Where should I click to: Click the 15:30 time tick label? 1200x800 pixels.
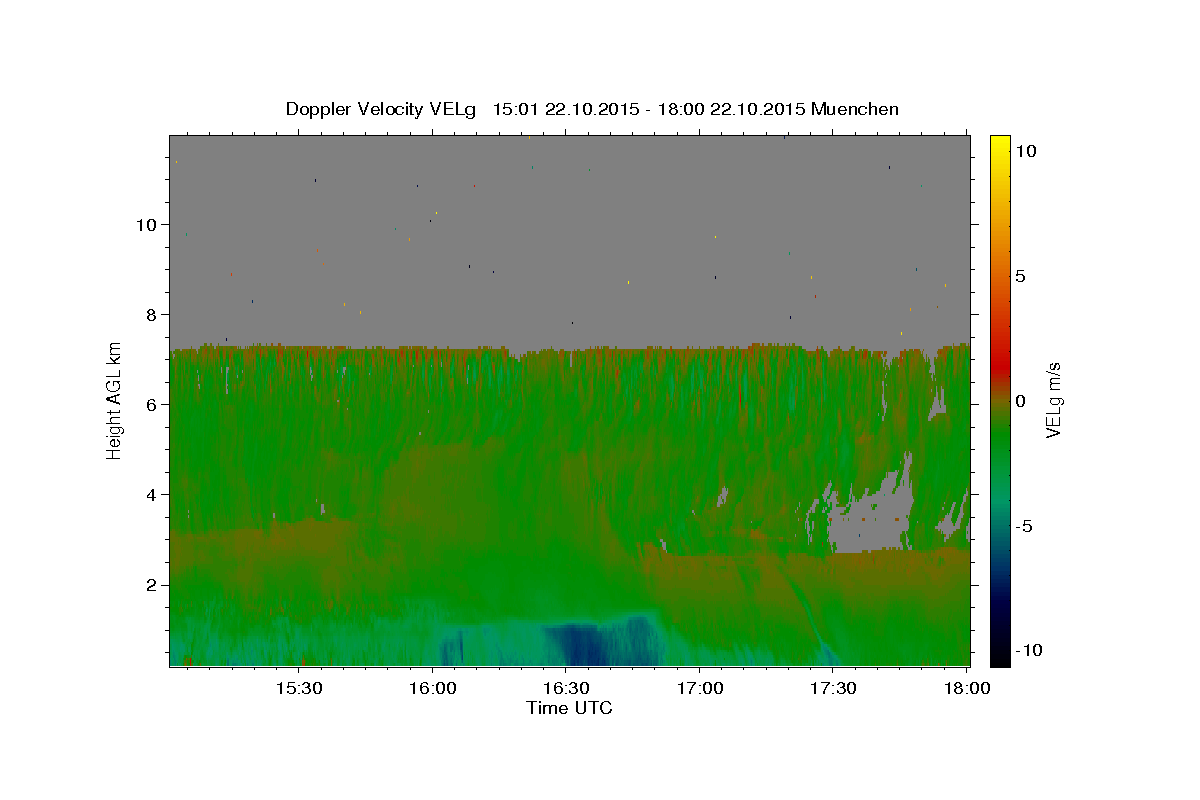point(298,688)
